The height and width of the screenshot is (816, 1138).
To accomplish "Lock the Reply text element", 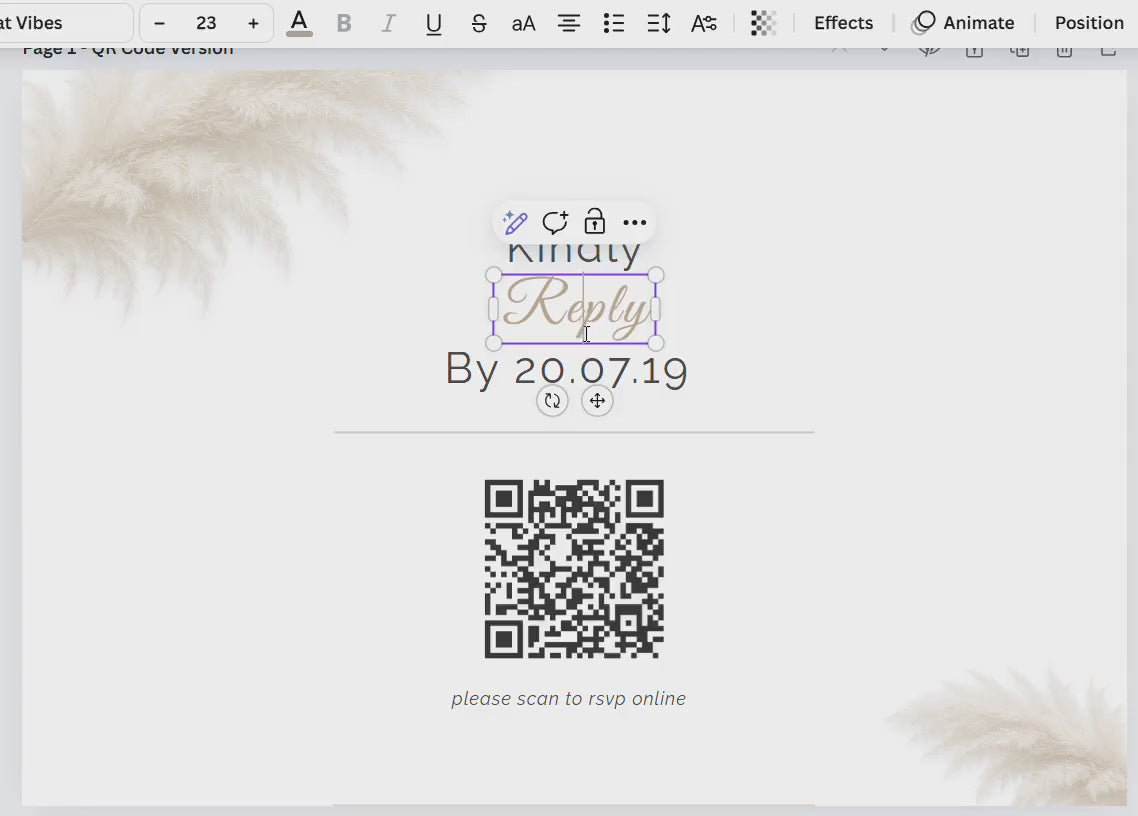I will [594, 222].
